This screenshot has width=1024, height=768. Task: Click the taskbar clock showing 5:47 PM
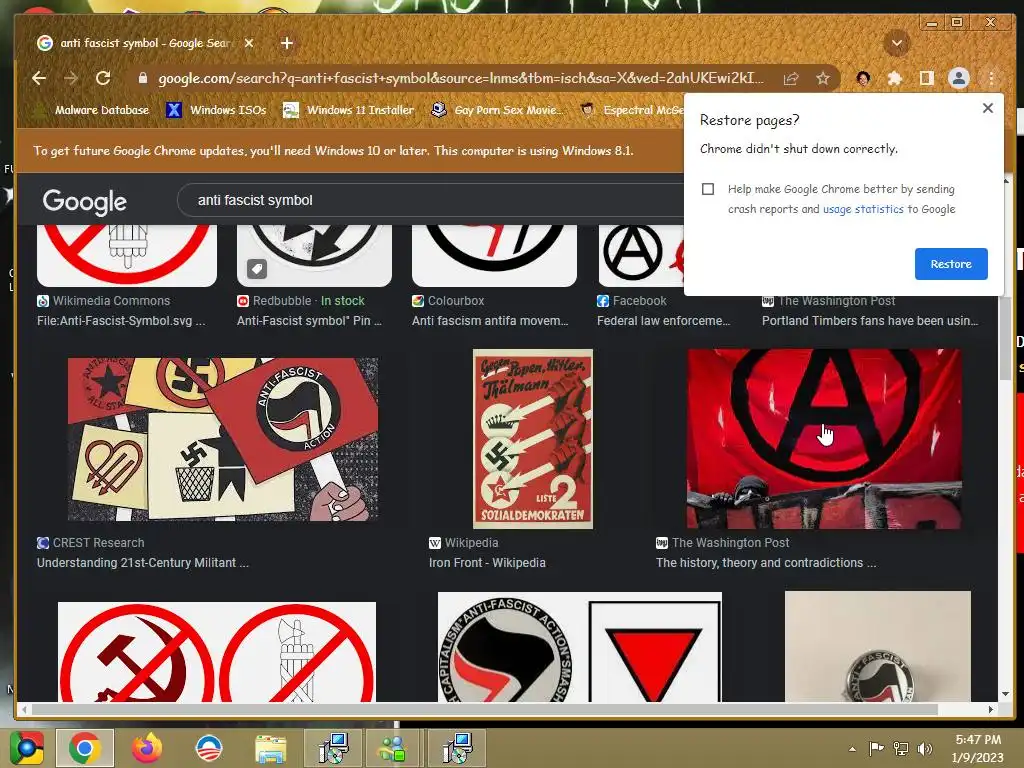coord(977,748)
